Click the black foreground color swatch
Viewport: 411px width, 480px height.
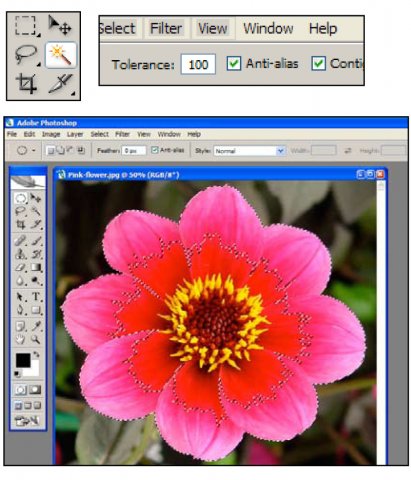pos(23,360)
